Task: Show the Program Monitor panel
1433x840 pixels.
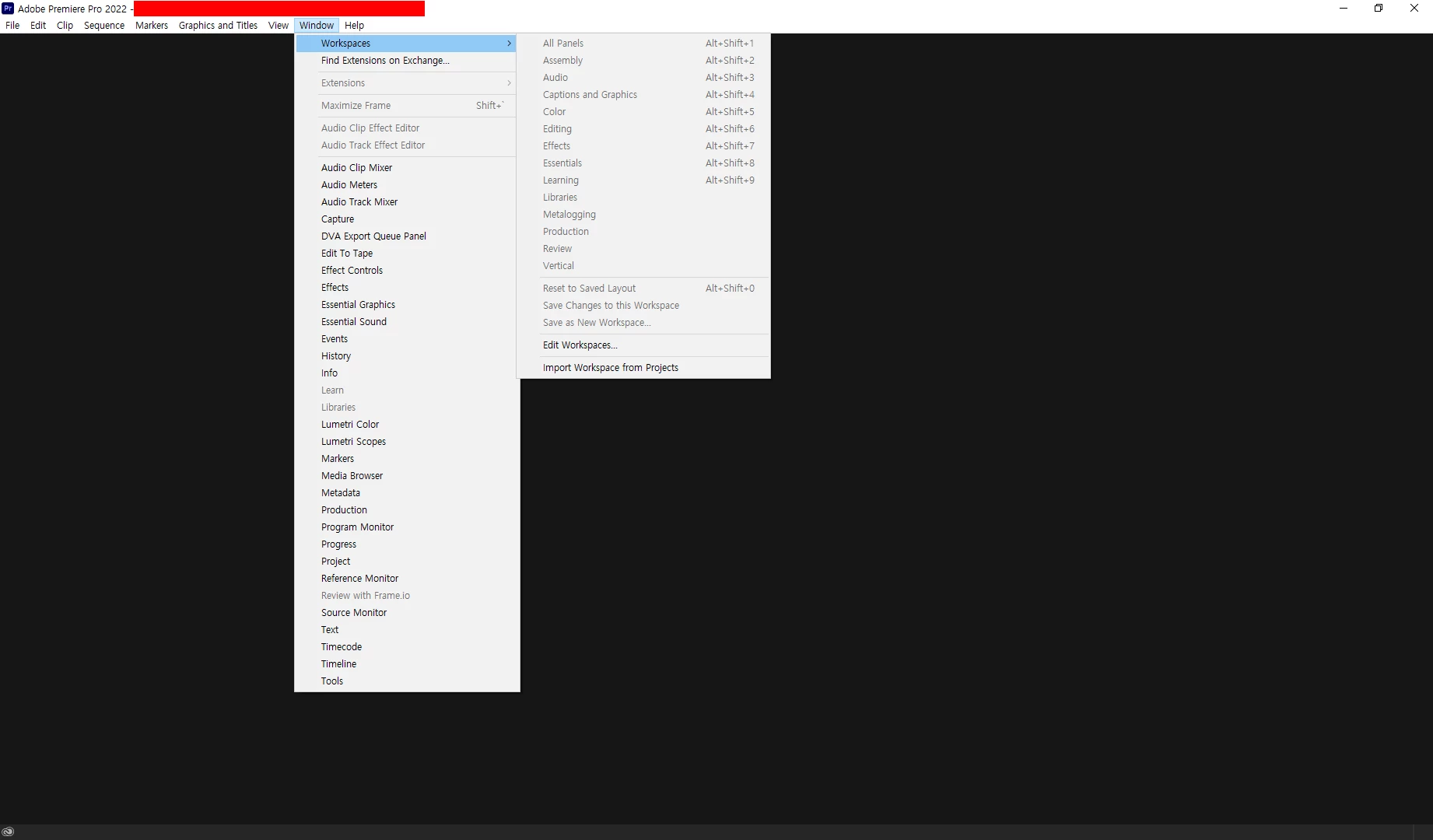Action: coord(406,527)
